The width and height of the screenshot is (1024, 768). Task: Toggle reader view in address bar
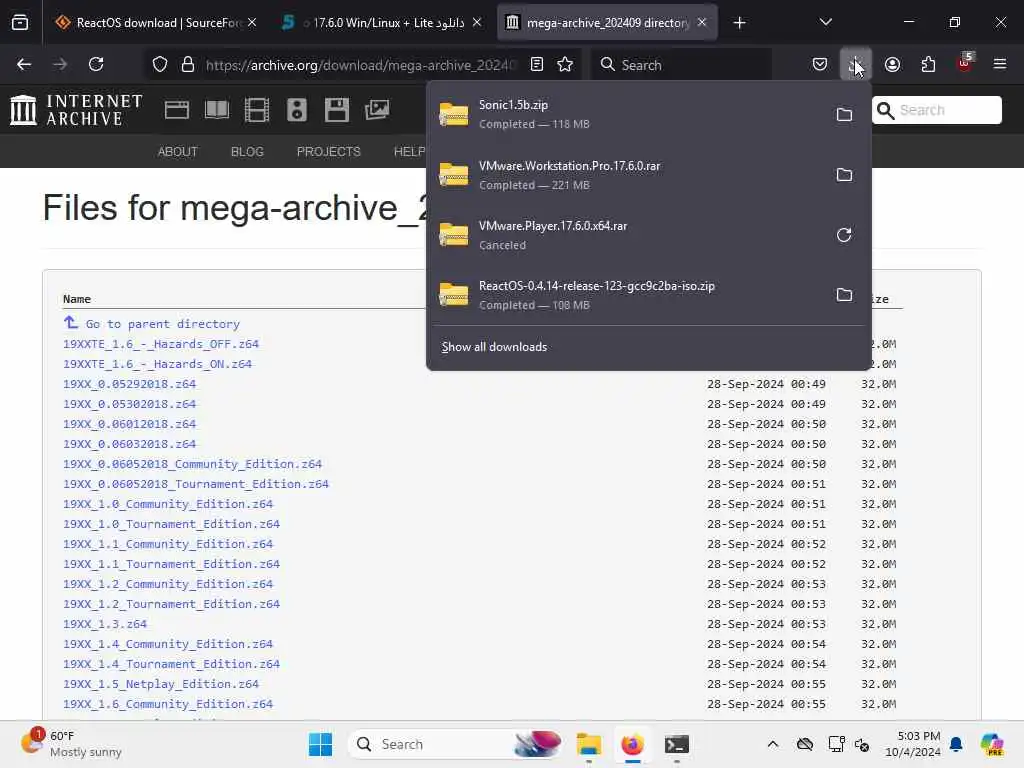click(537, 64)
